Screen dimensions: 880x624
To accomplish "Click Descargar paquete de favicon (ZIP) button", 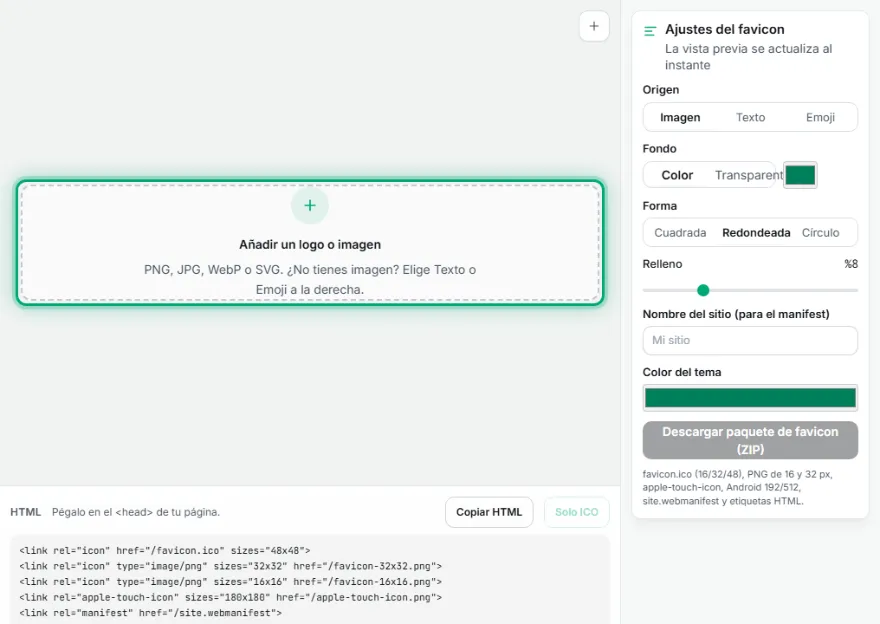I will pos(750,441).
